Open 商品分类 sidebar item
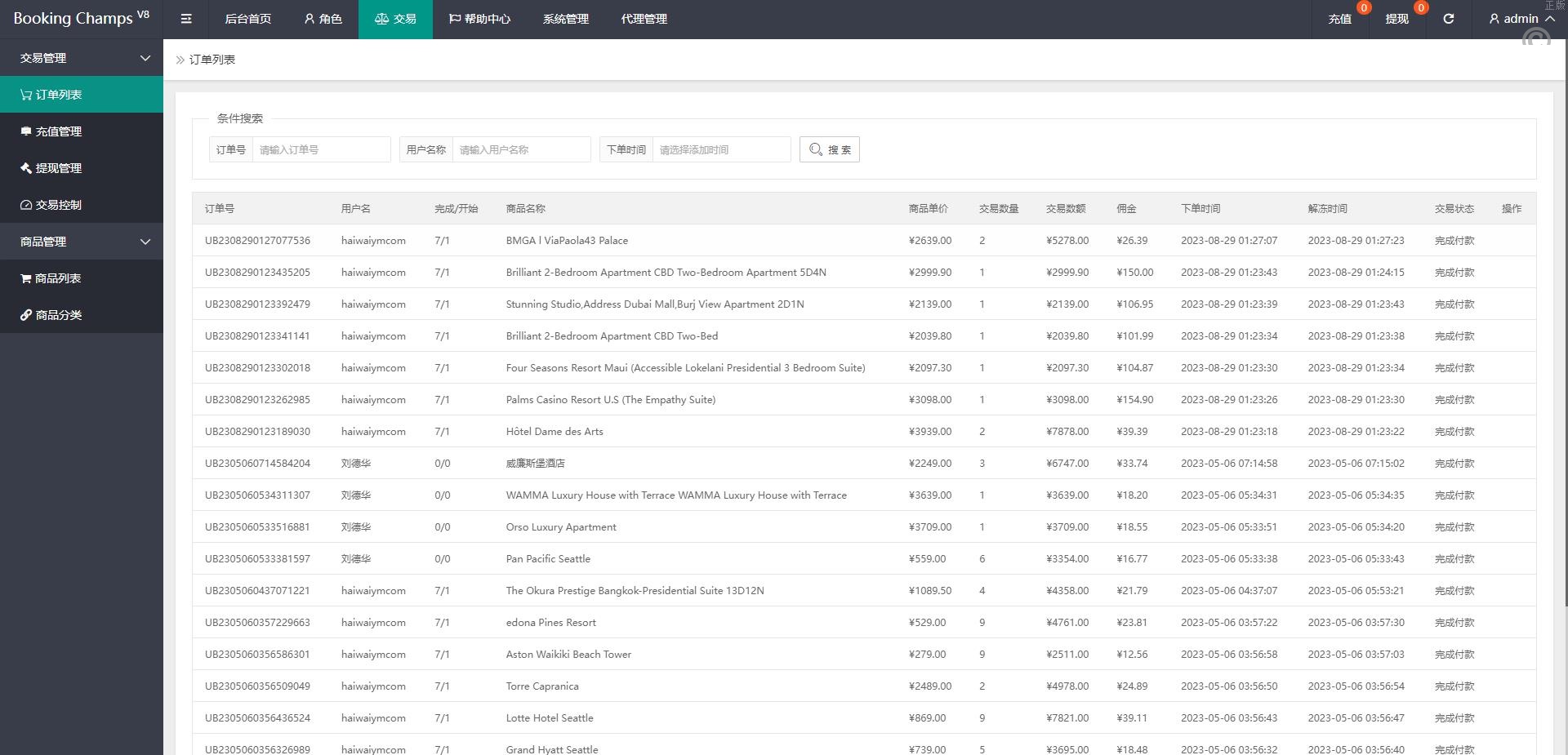1568x755 pixels. point(82,315)
